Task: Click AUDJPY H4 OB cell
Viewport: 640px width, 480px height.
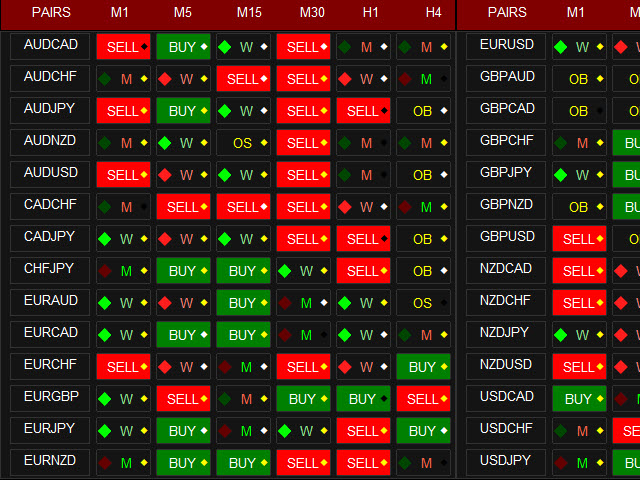Action: (423, 111)
